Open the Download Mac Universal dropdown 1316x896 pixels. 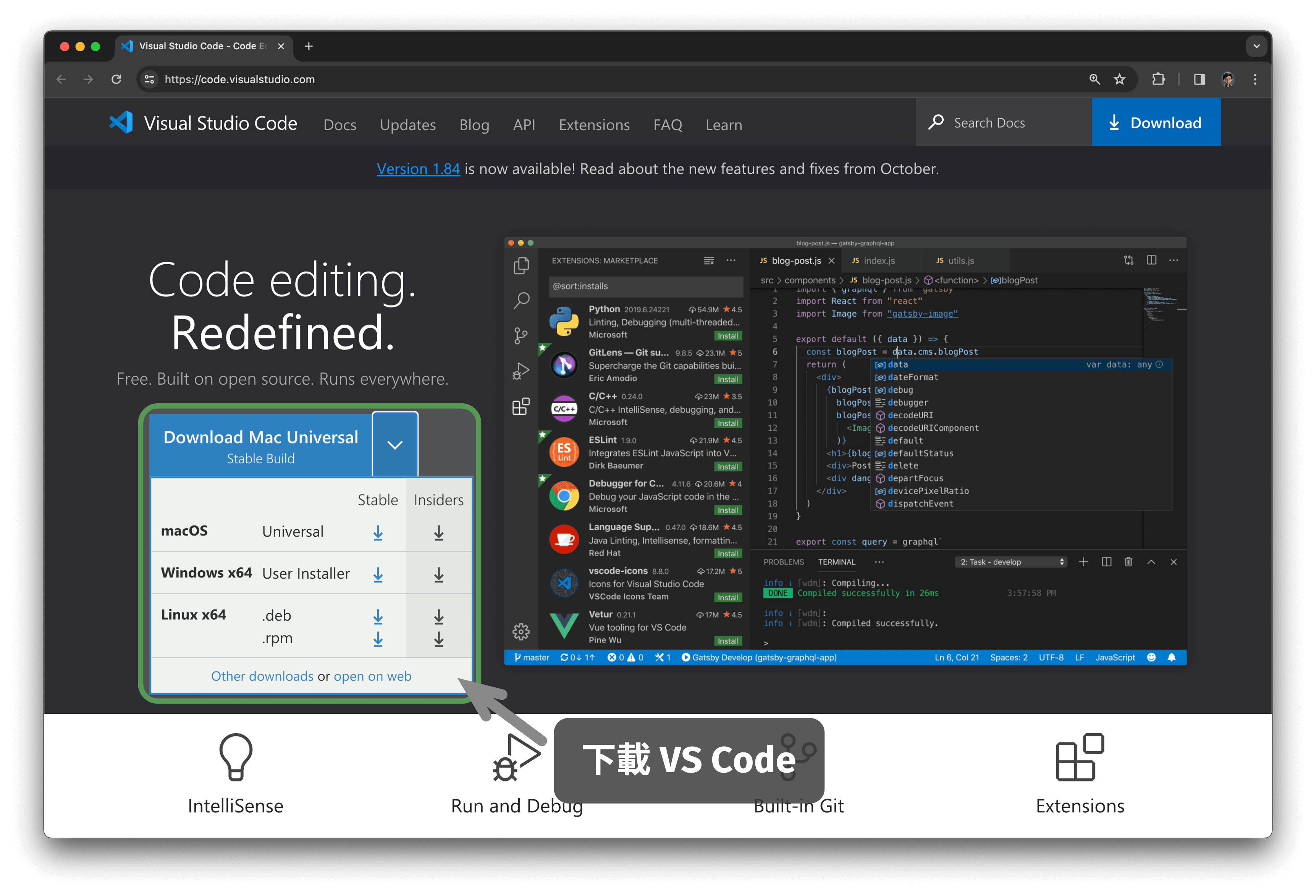coord(395,445)
